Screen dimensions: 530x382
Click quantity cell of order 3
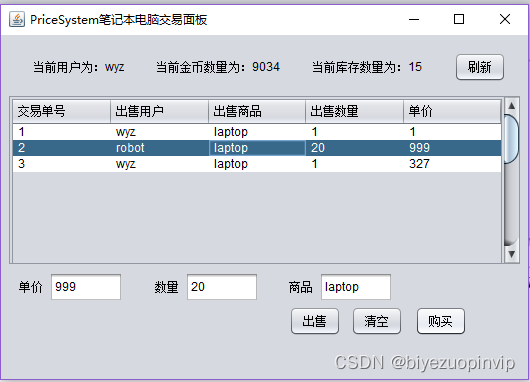click(355, 164)
